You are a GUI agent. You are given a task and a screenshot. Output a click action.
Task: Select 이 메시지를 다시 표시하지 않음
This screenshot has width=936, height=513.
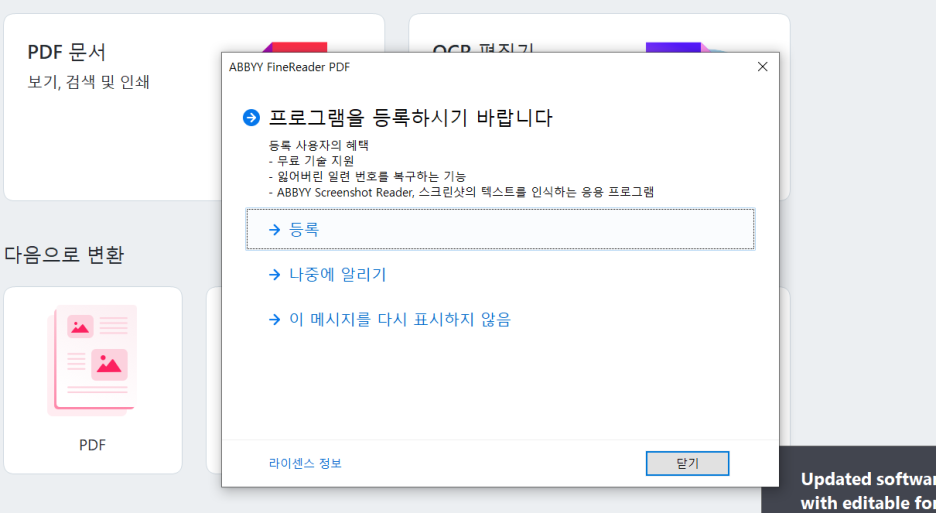pyautogui.click(x=400, y=320)
